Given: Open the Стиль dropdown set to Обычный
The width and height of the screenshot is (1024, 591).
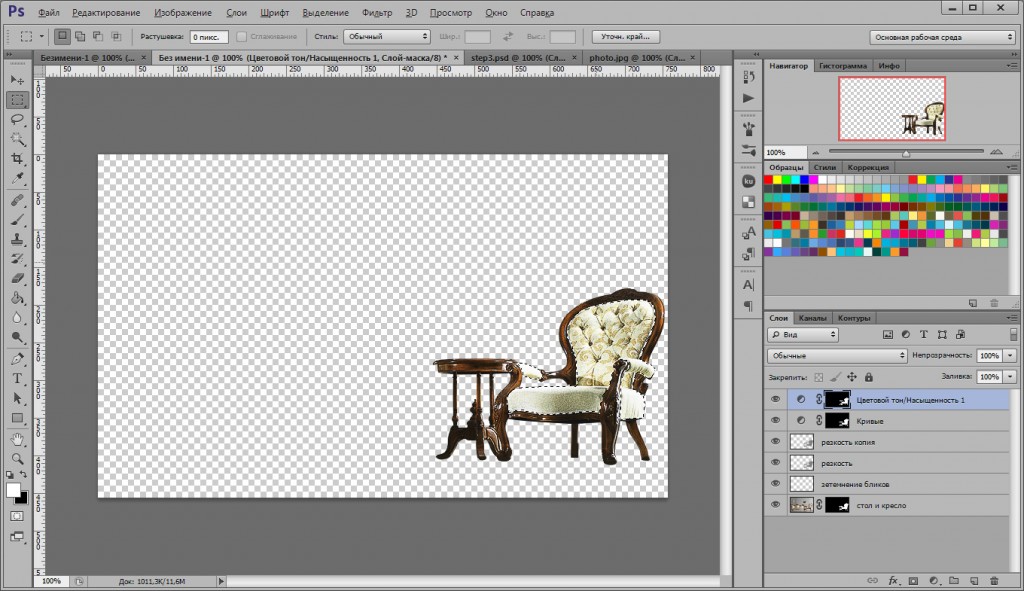Looking at the screenshot, I should point(387,37).
